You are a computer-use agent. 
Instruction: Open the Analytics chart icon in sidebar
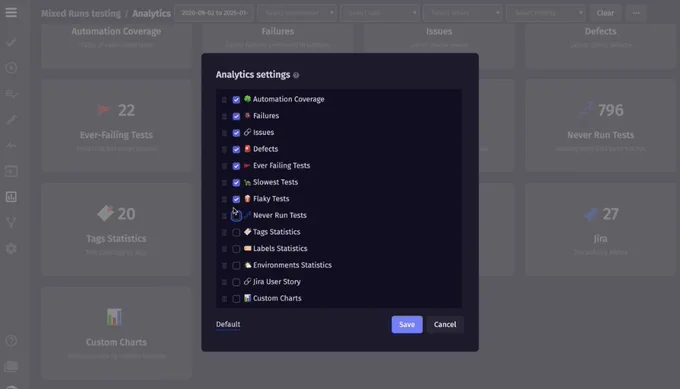(x=11, y=197)
